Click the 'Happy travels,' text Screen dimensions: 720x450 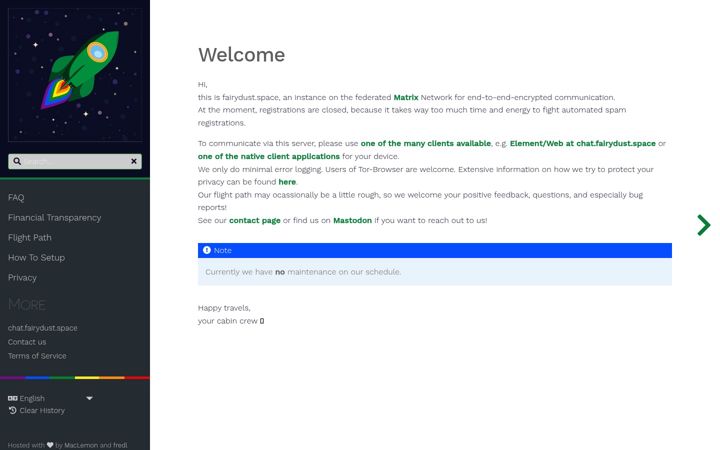pos(224,308)
